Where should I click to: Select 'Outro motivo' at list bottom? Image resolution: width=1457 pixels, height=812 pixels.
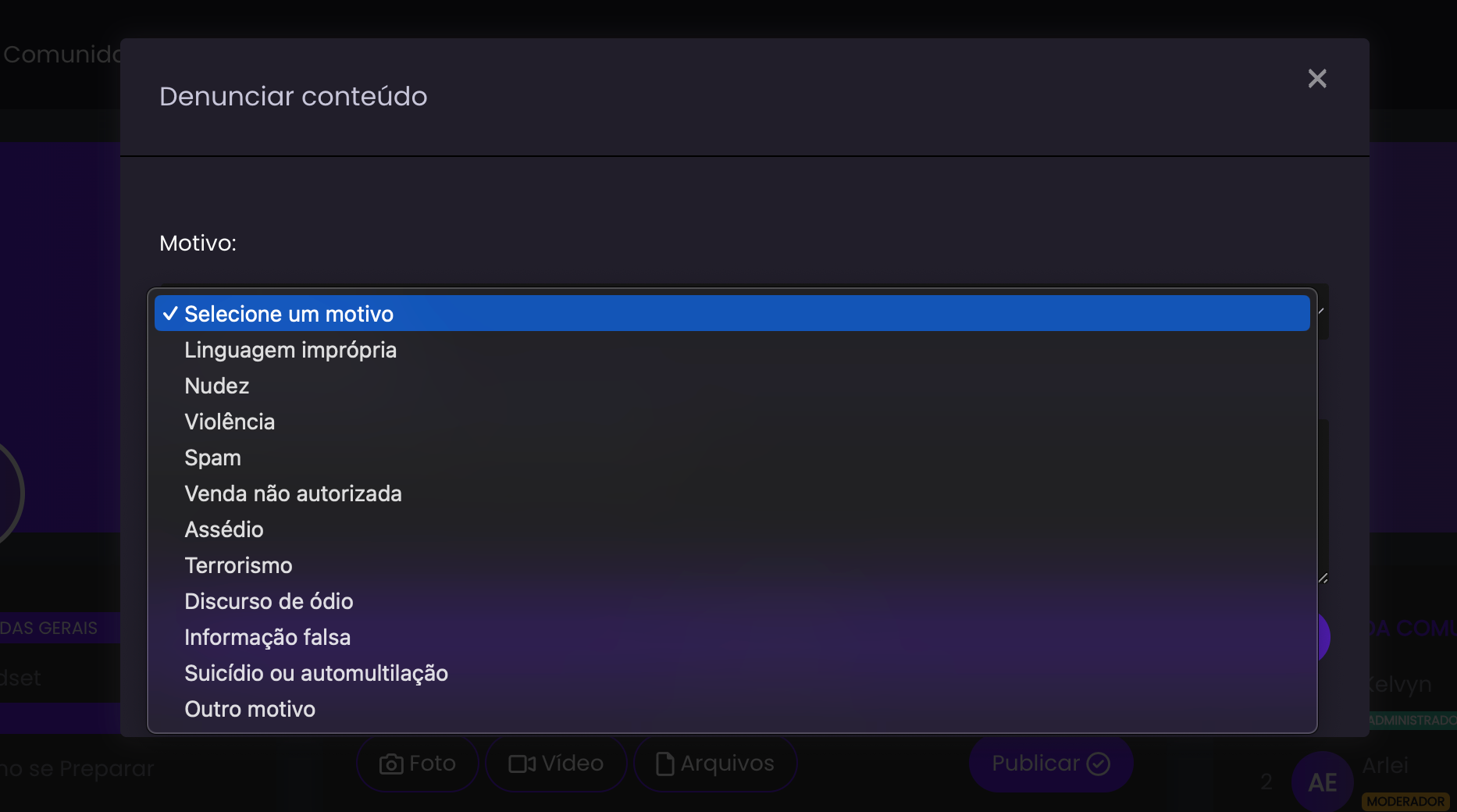coord(250,709)
